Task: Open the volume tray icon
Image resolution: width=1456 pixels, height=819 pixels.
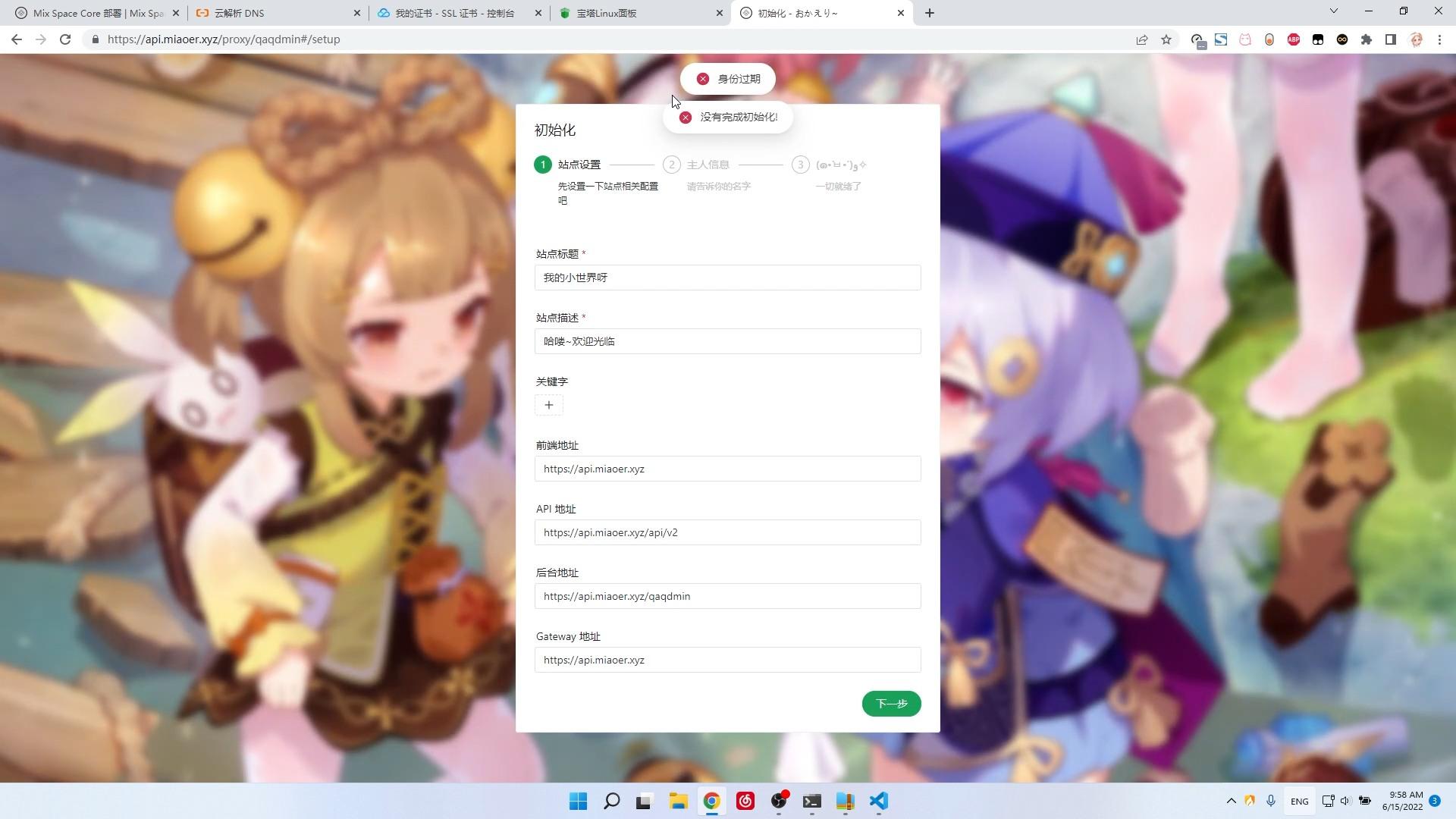Action: coord(1345,801)
